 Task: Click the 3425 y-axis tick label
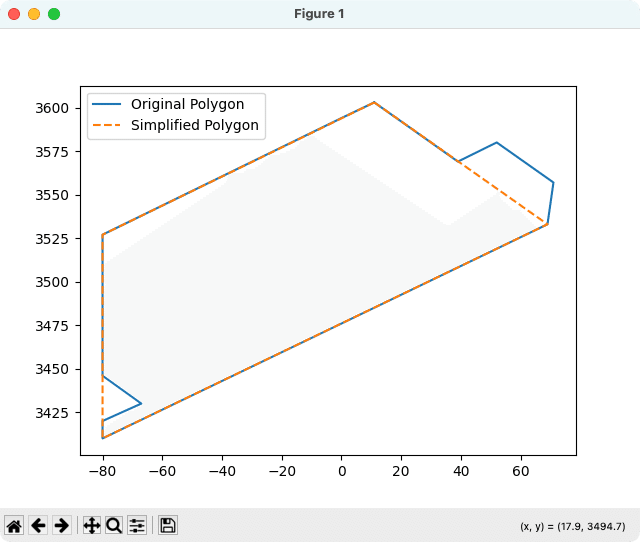[x=52, y=413]
